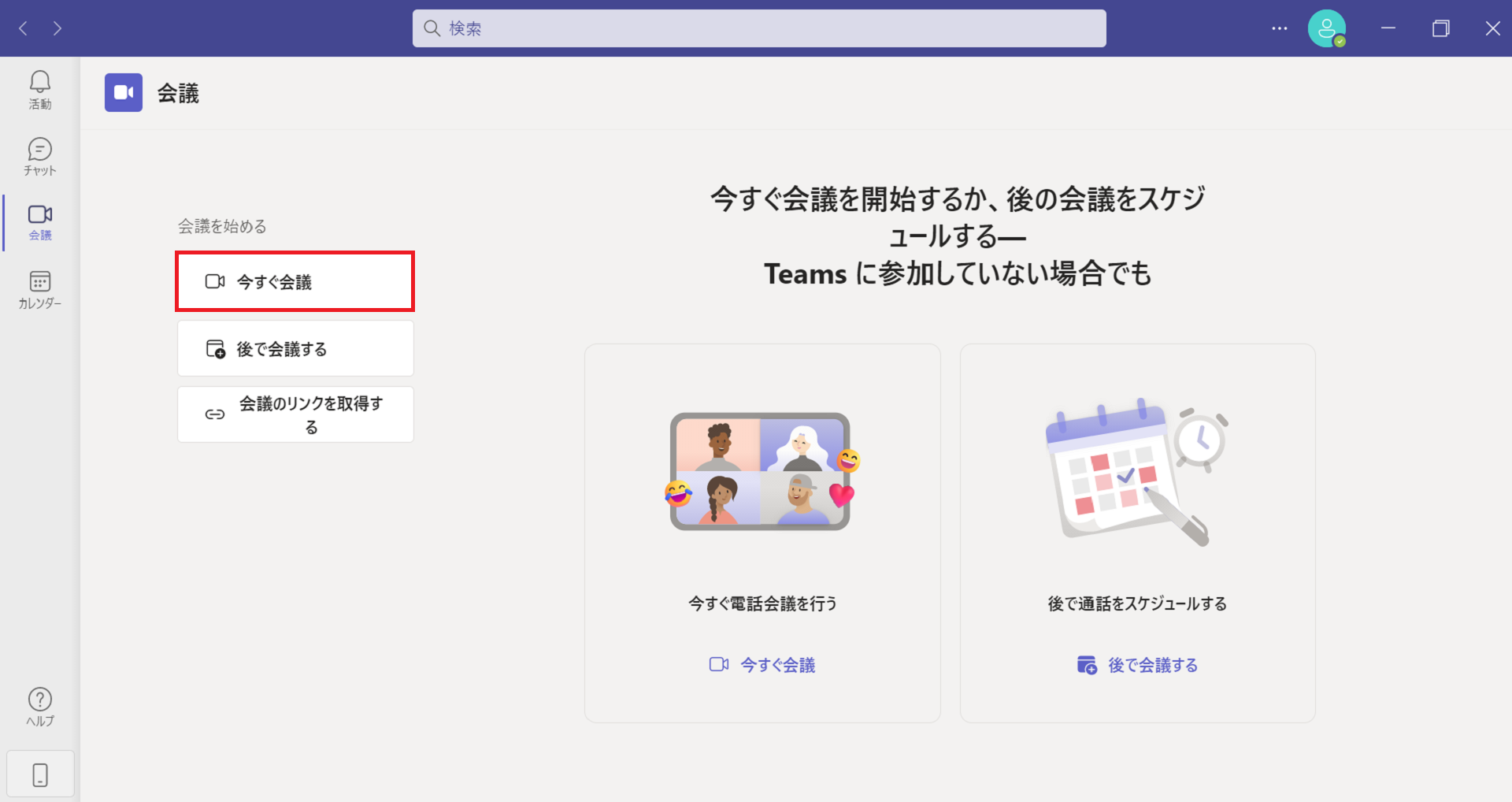Click the calendar and clock illustration

(1136, 471)
